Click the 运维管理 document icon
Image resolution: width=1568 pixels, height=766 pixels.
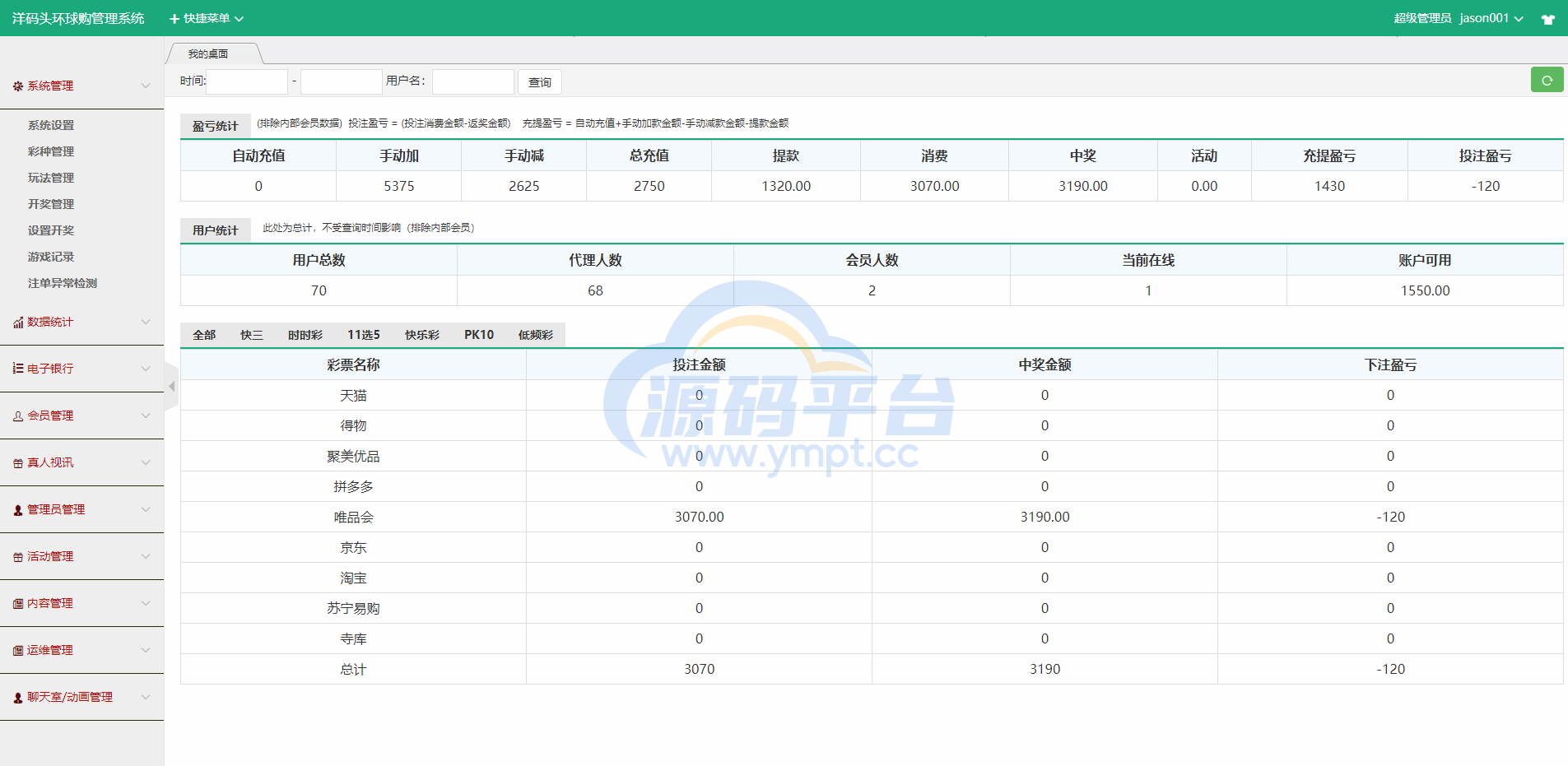[18, 651]
